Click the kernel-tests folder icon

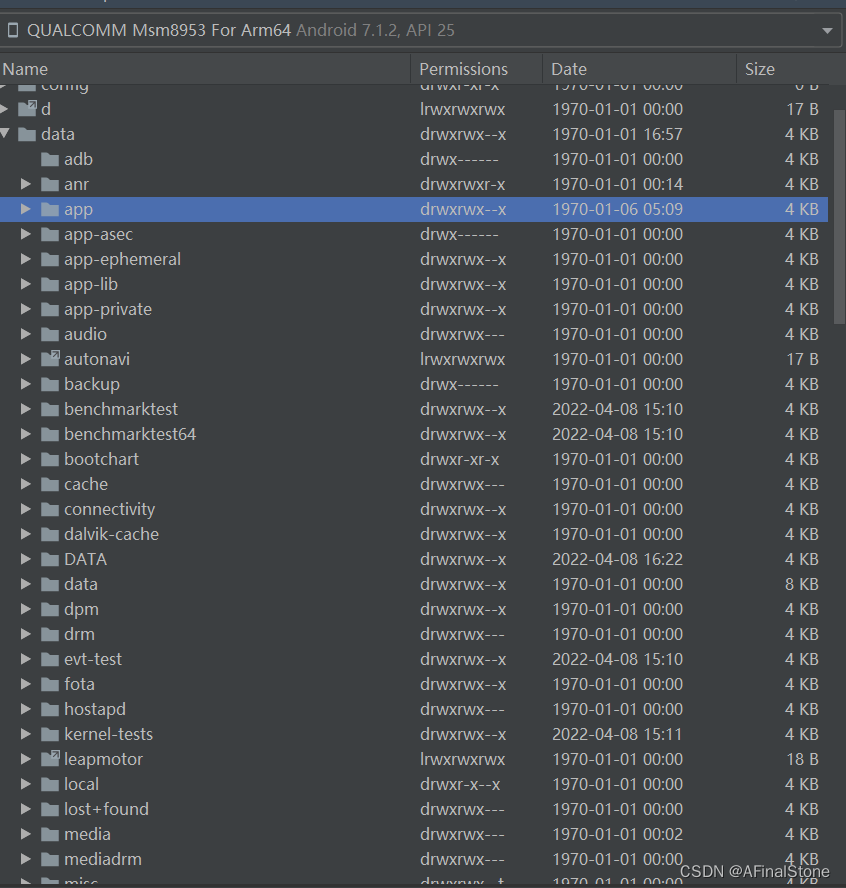point(50,734)
